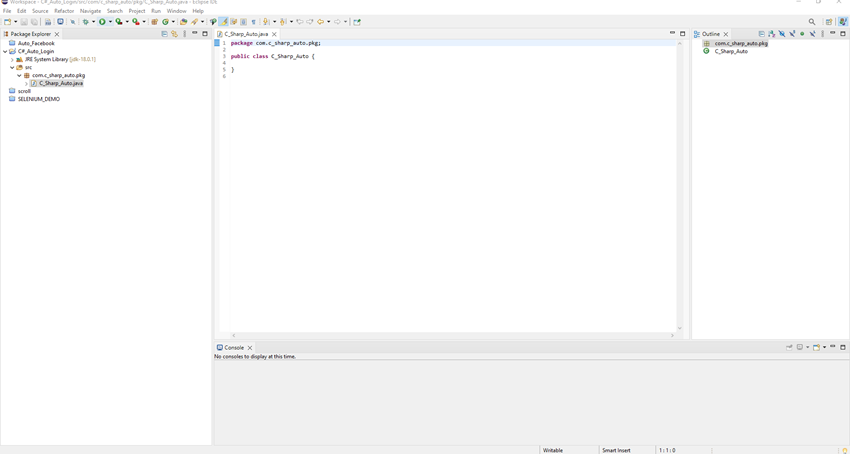
Task: Click the Pin Editor toolbar icon
Action: [x=357, y=22]
